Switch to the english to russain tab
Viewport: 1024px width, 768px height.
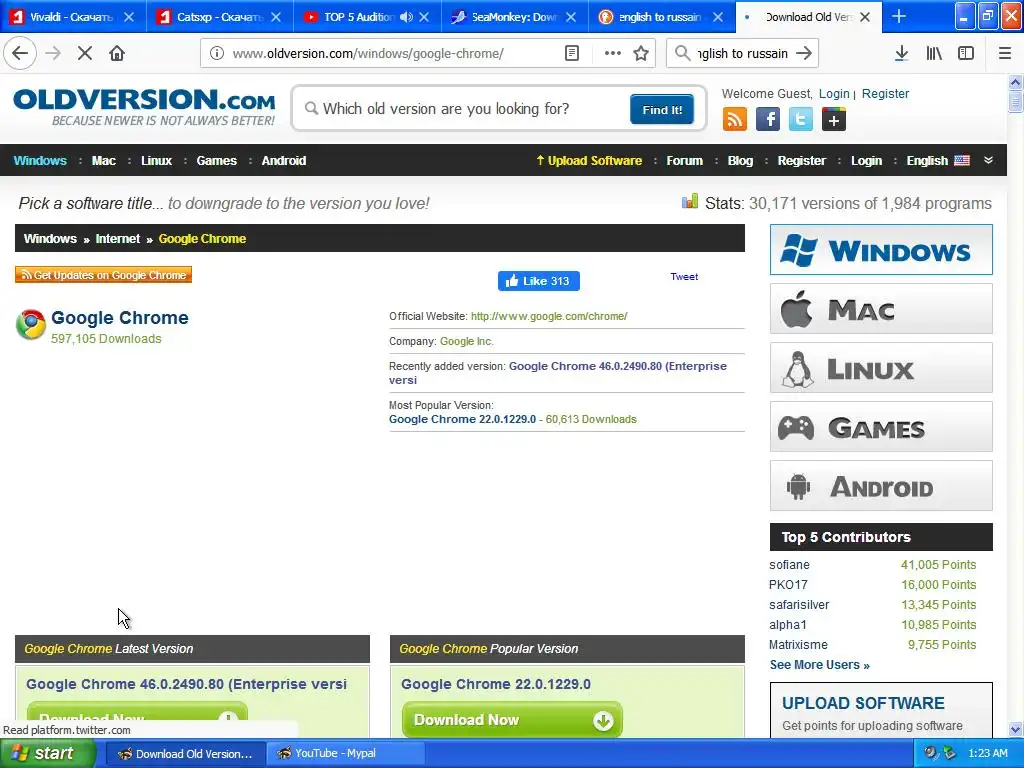[x=662, y=17]
